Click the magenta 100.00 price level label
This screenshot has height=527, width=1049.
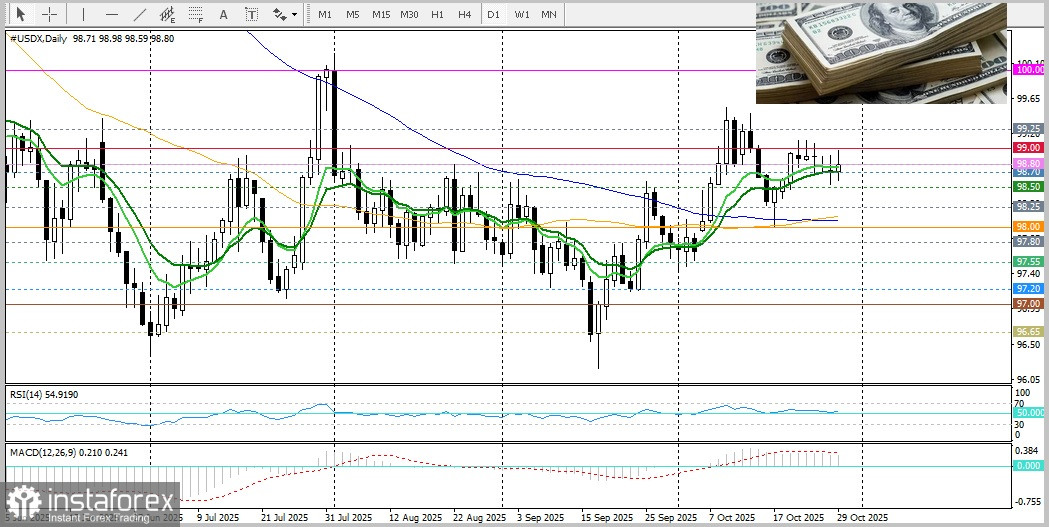coord(1029,69)
